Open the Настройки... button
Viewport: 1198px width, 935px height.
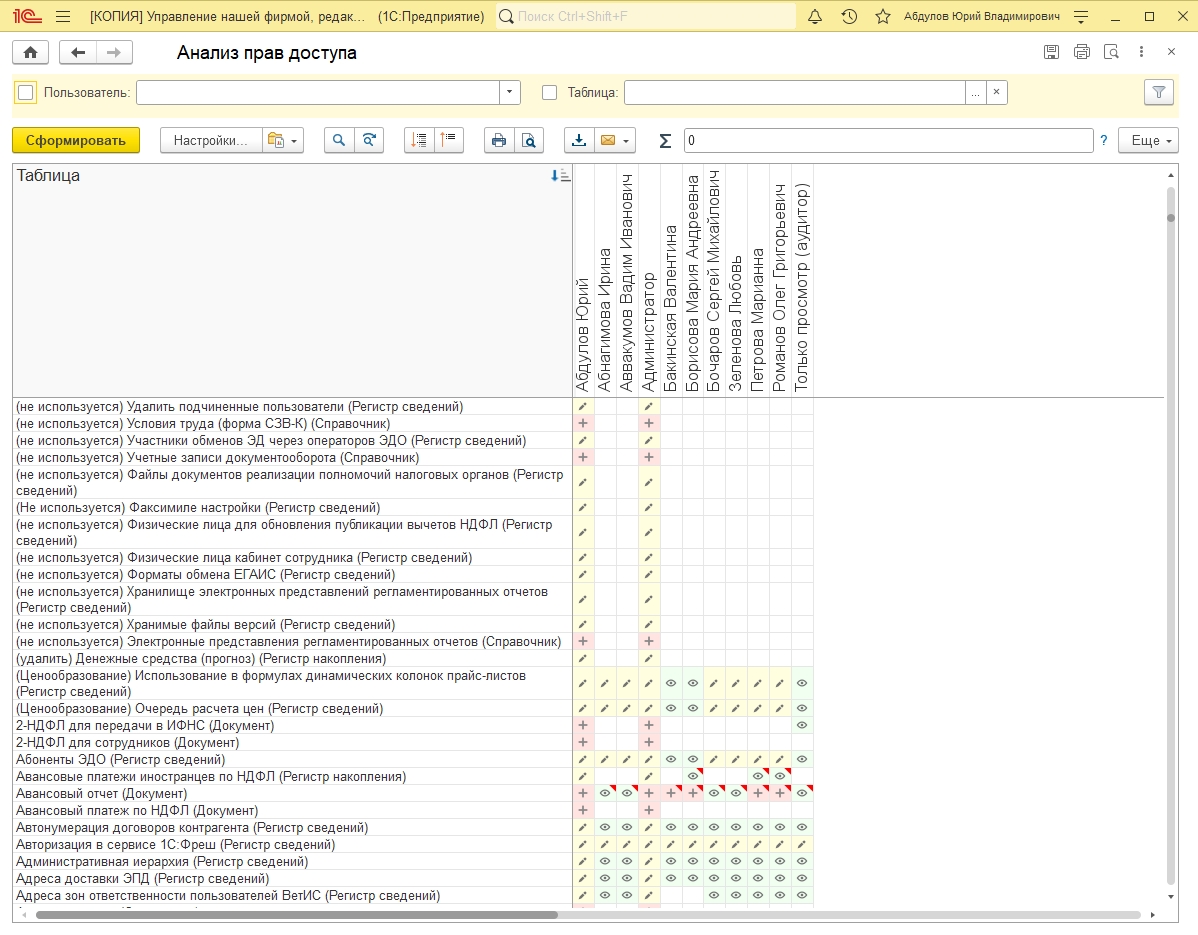[211, 141]
